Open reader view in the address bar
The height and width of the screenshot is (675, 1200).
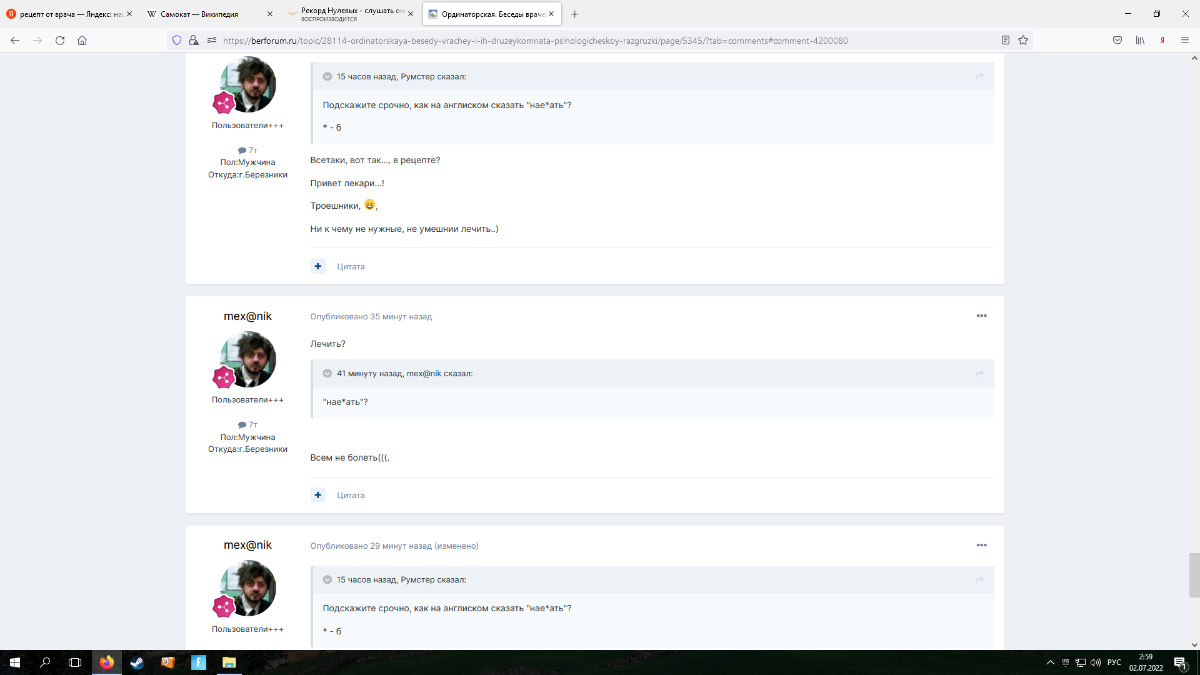tap(1005, 40)
